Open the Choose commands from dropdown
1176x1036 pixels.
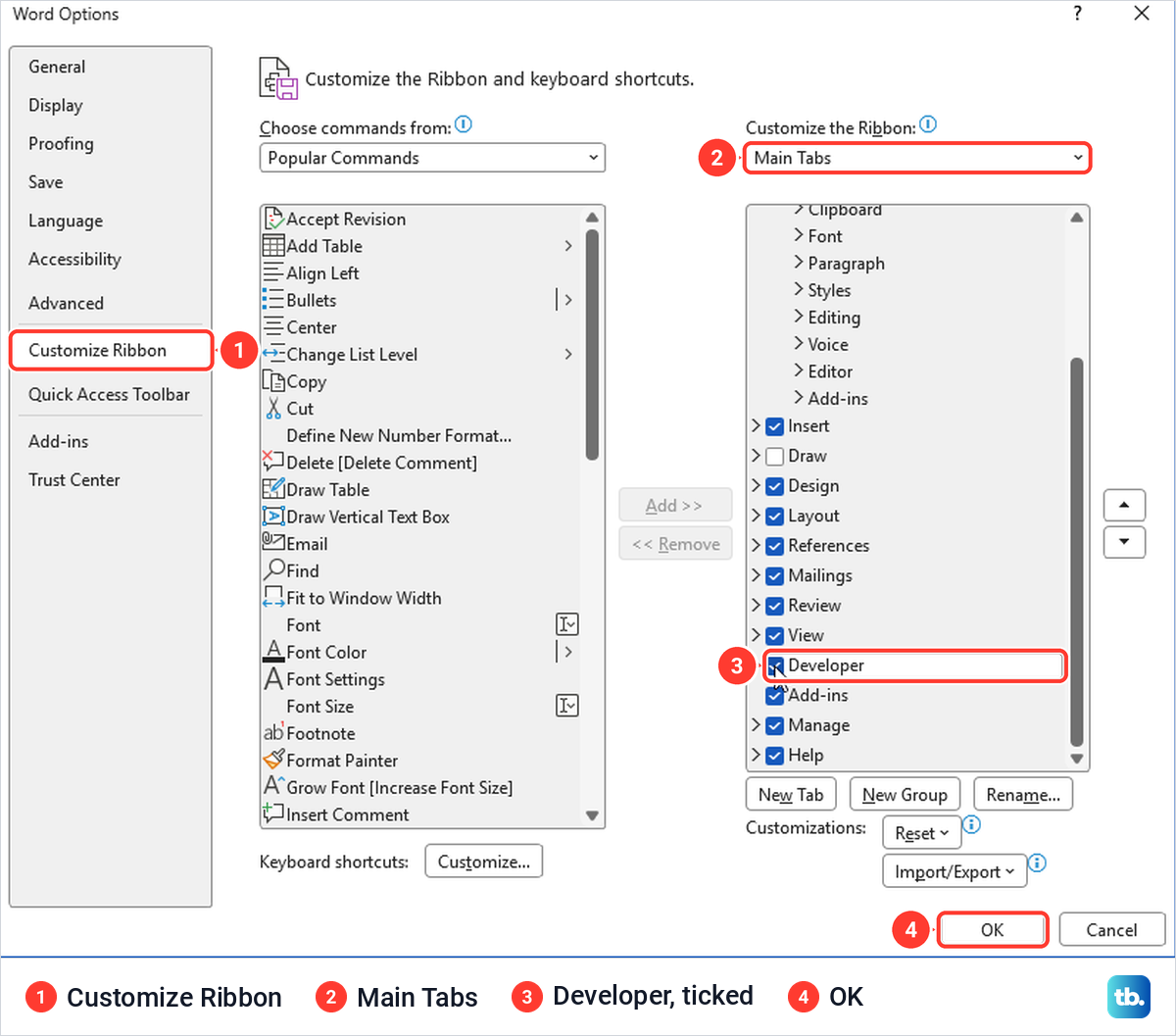tap(432, 158)
